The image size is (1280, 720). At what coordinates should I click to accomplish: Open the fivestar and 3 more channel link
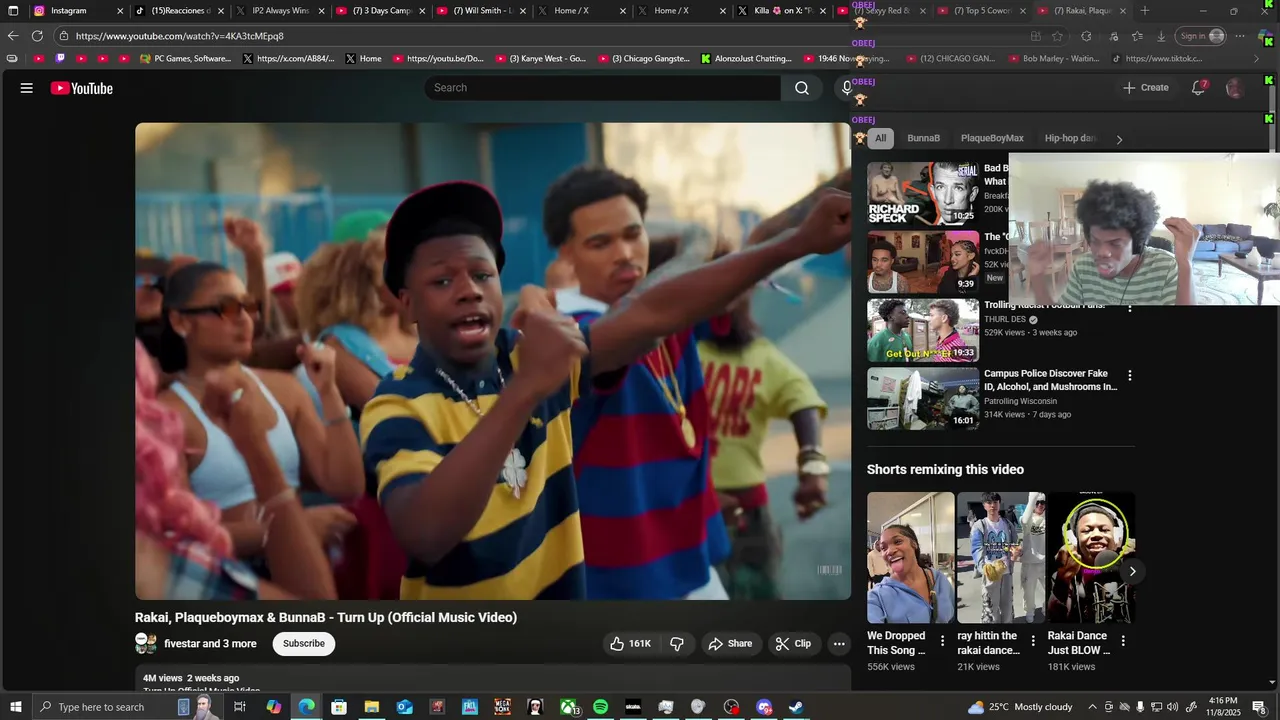[x=210, y=644]
